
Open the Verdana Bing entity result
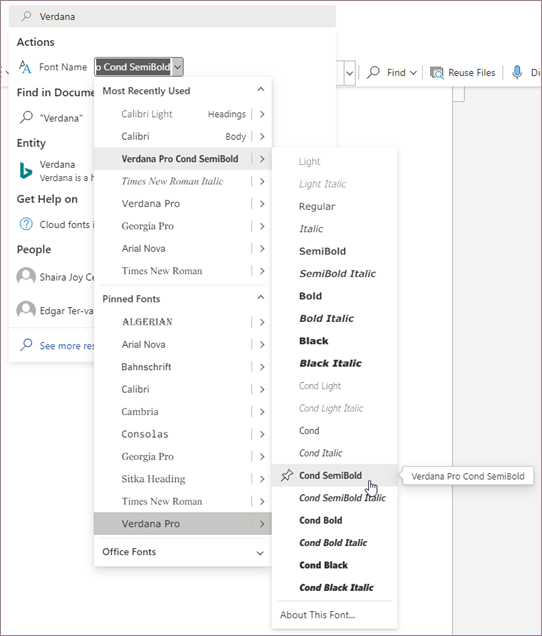(55, 171)
